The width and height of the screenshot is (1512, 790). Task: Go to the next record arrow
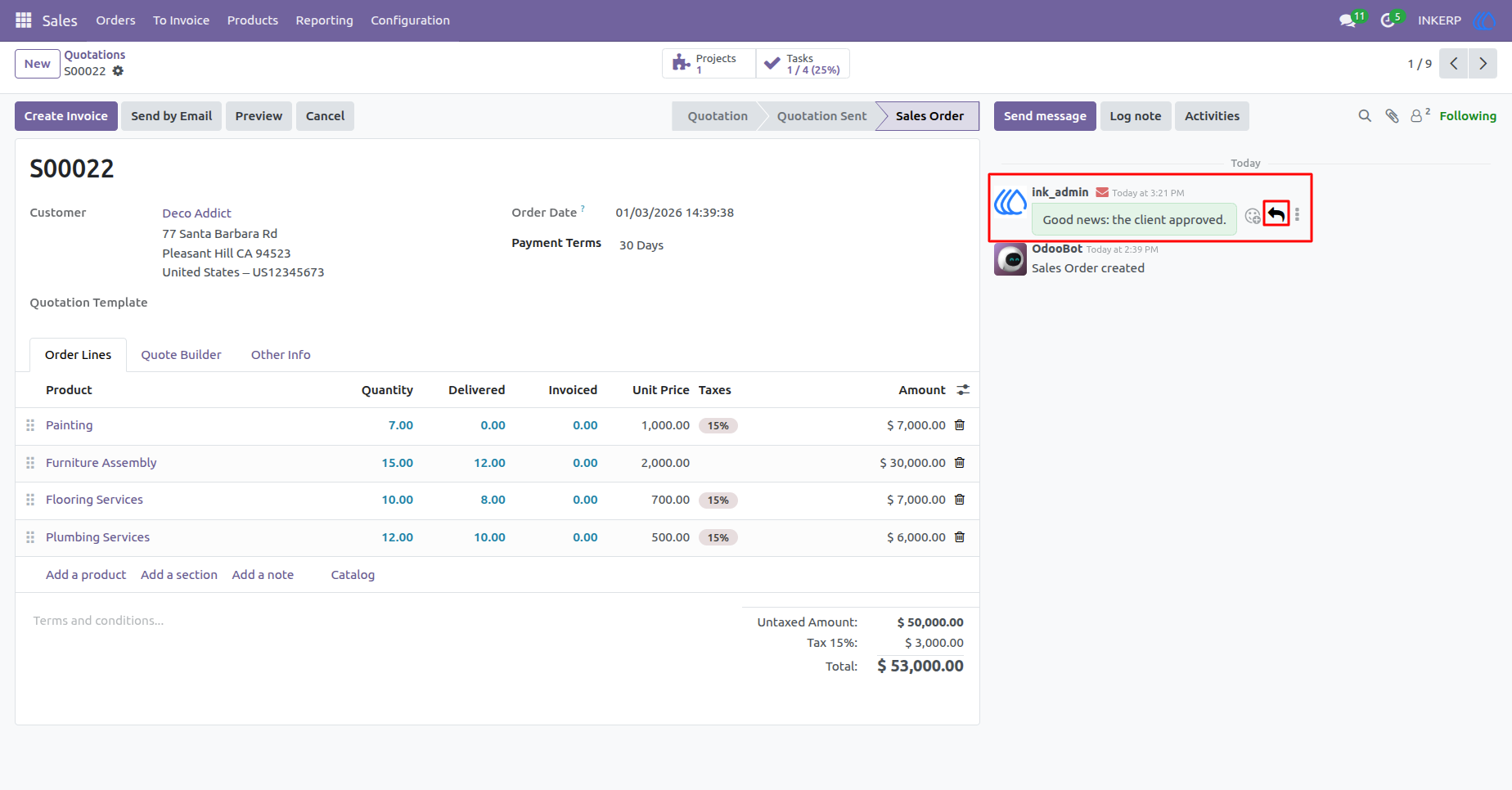(1483, 64)
